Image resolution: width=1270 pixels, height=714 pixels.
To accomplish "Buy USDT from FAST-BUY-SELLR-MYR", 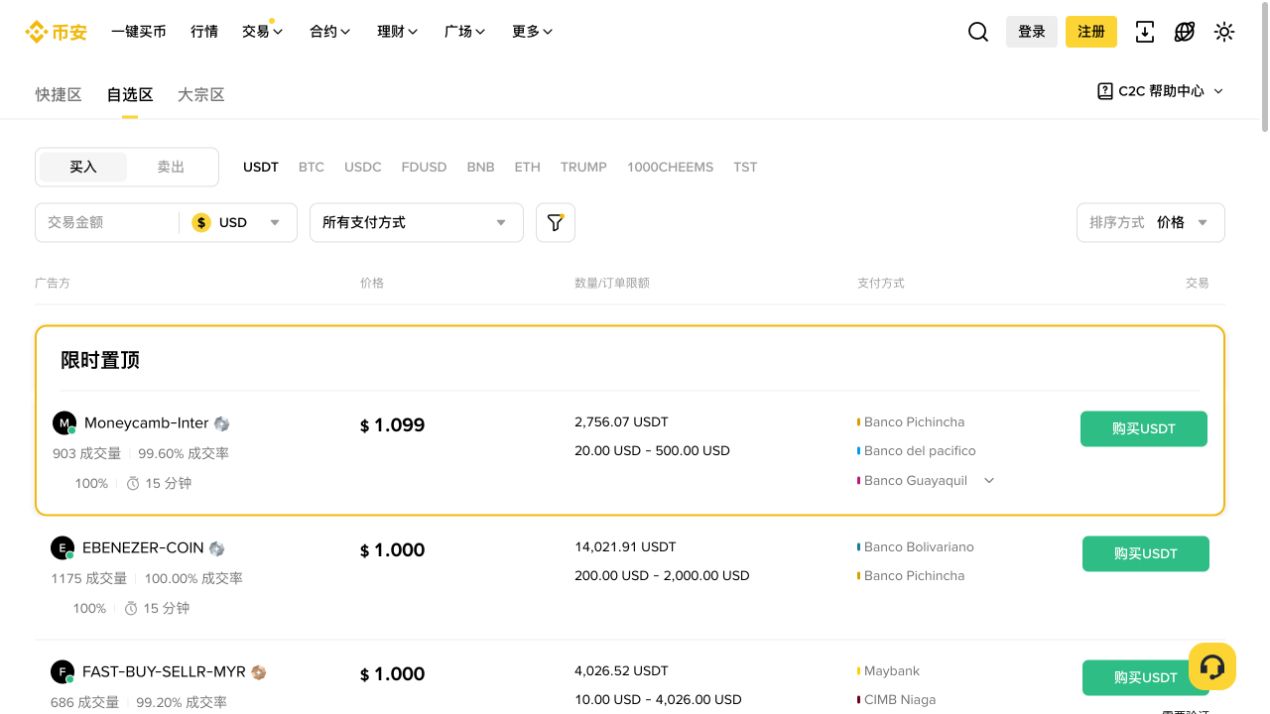I will tap(1145, 678).
